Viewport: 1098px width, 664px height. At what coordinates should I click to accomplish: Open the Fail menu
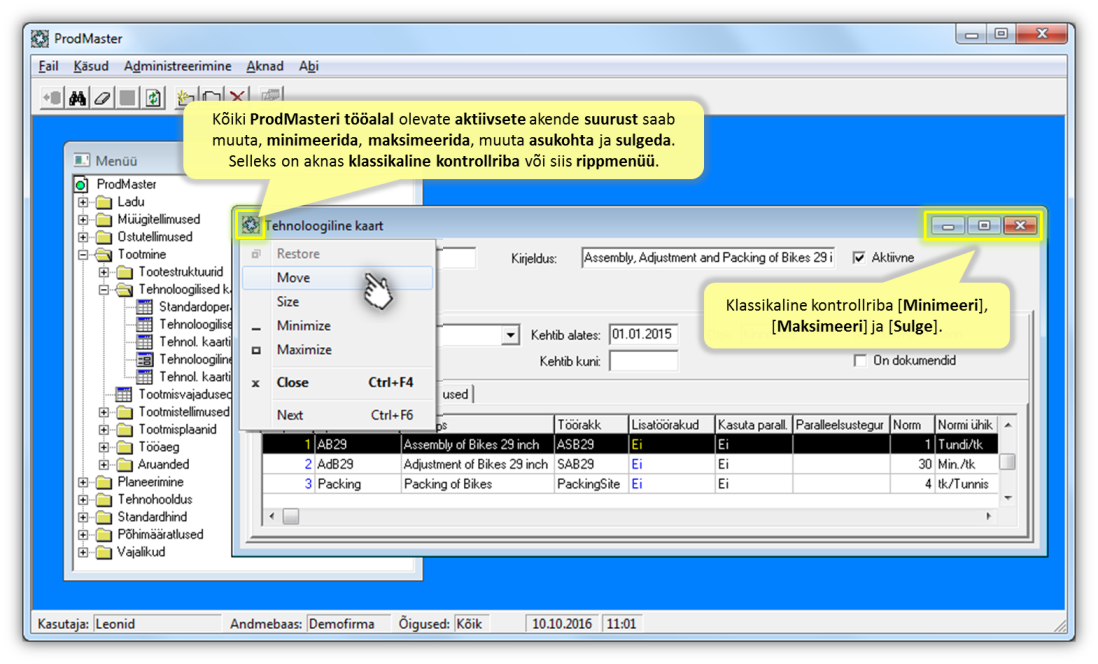48,66
